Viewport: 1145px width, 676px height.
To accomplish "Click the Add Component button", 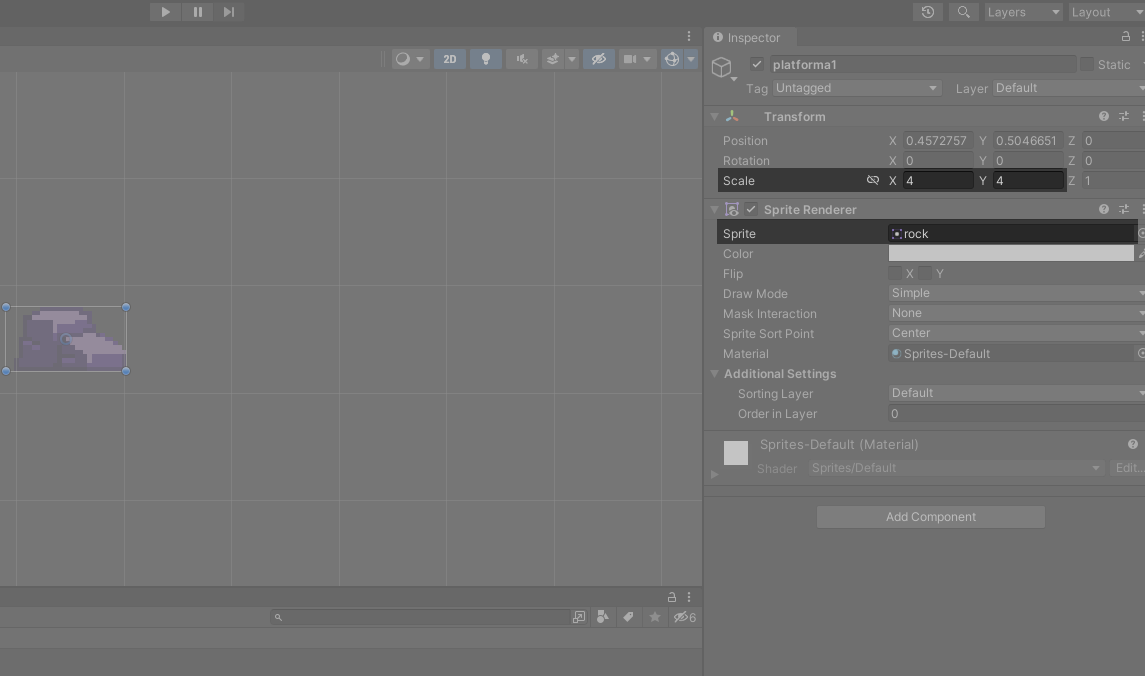I will point(930,517).
